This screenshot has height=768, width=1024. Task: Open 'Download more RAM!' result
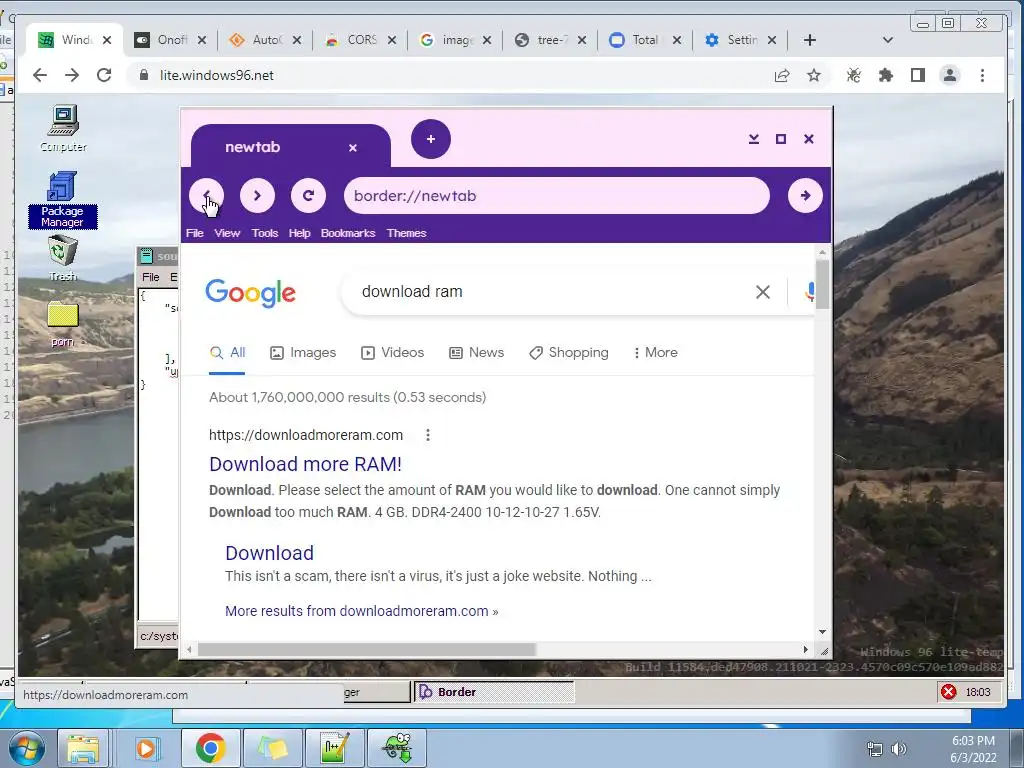(x=305, y=464)
